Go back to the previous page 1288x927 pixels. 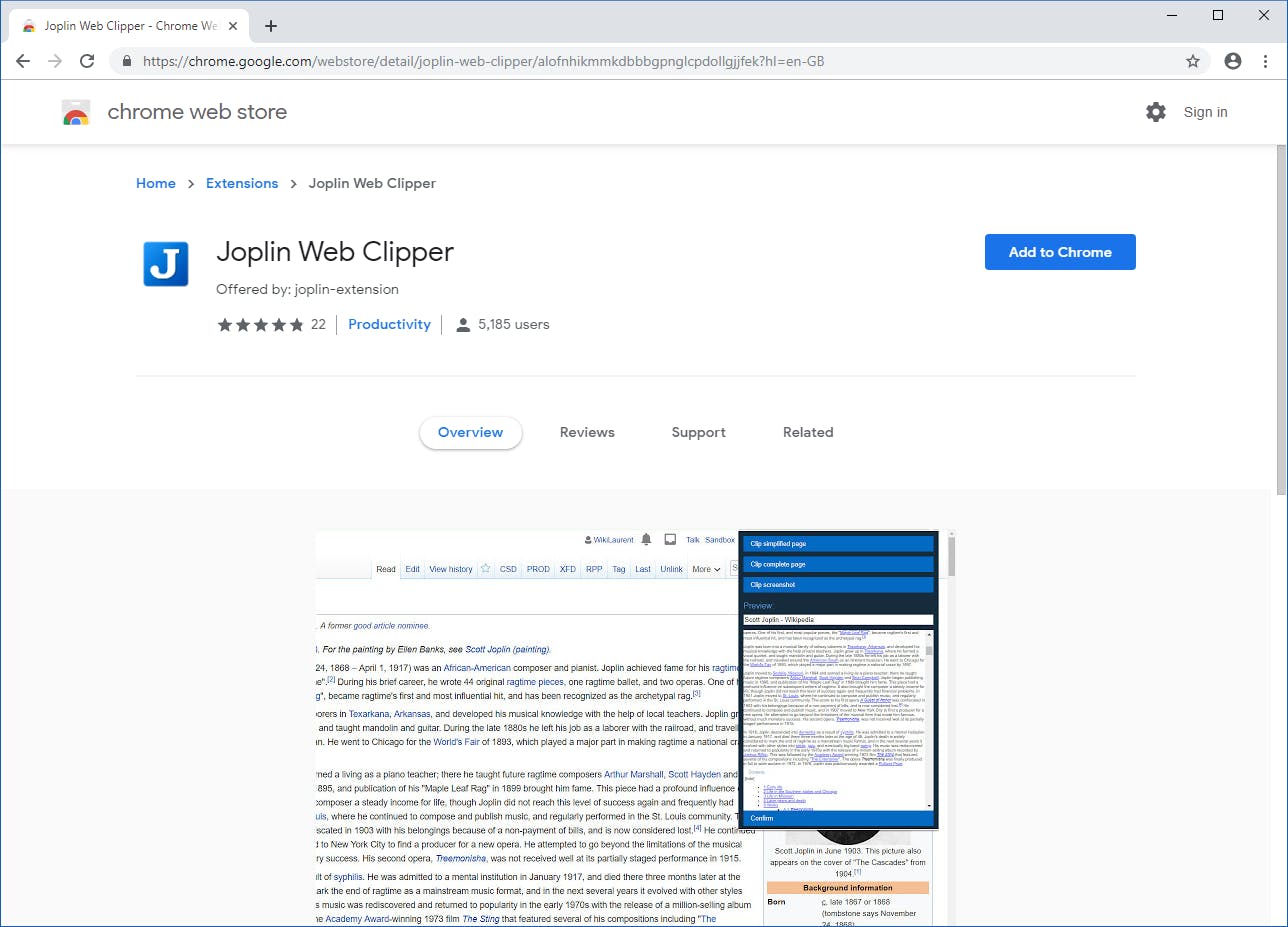click(x=23, y=61)
